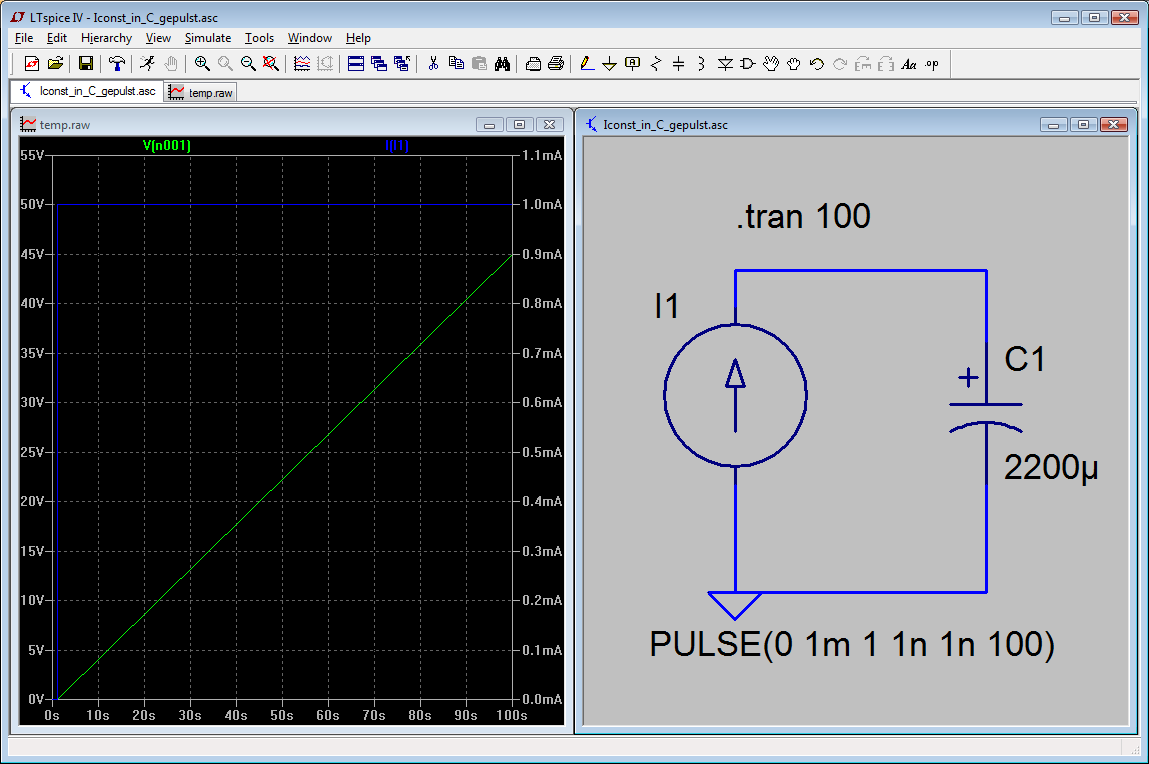
Task: Click the Close All Windows toolbar icon
Action: (x=402, y=64)
